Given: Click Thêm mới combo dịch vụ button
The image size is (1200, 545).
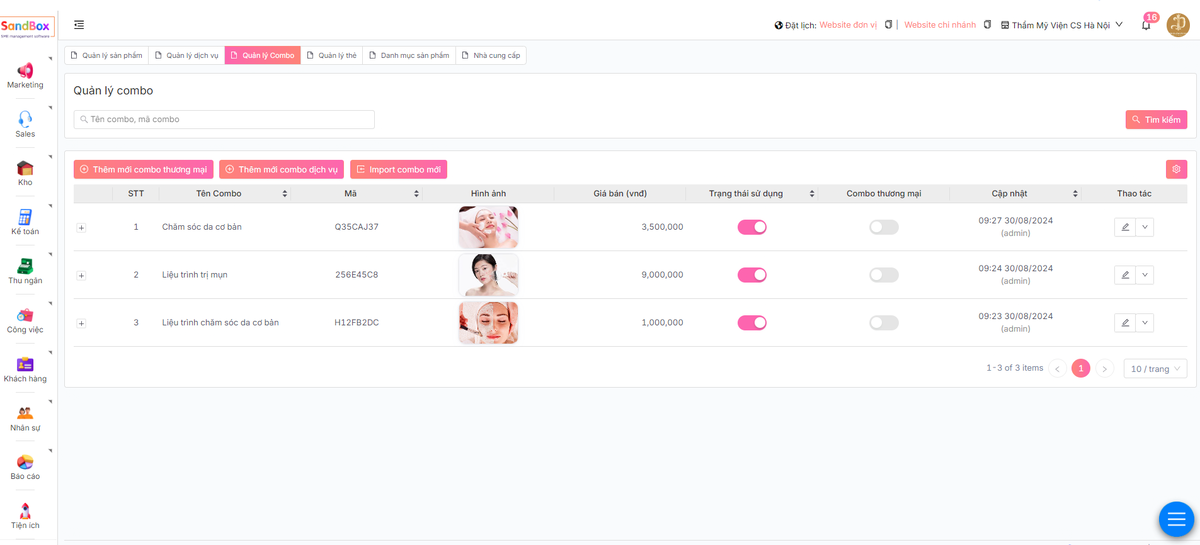Looking at the screenshot, I should tap(281, 170).
